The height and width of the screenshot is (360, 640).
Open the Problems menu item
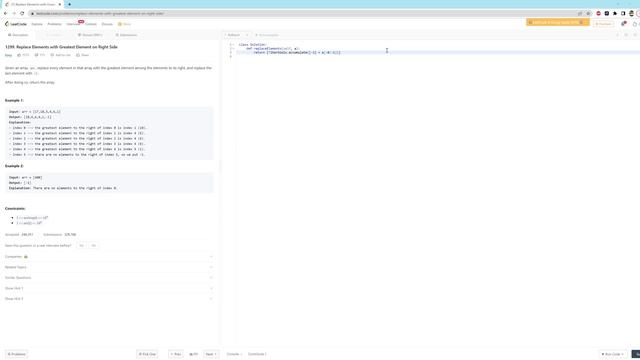[x=54, y=24]
